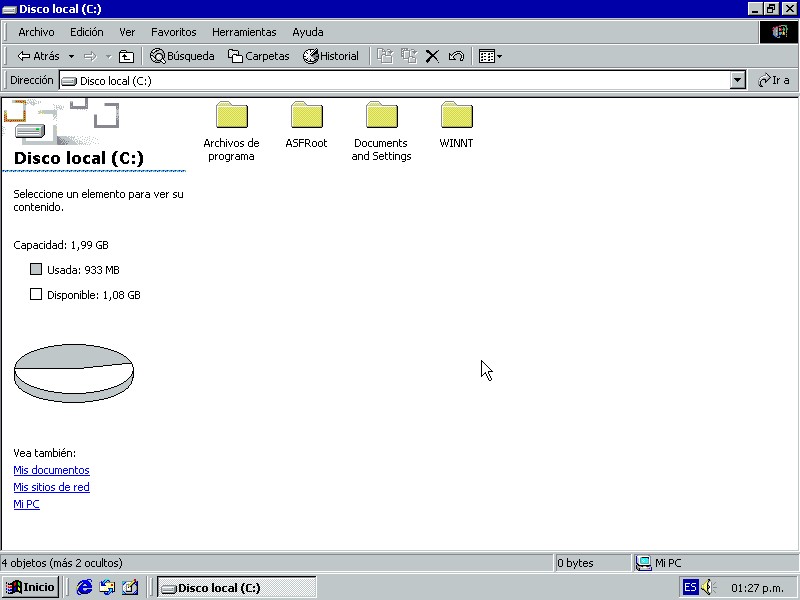This screenshot has width=800, height=600.
Task: Open the Atrás history dropdown arrow
Action: 71,56
